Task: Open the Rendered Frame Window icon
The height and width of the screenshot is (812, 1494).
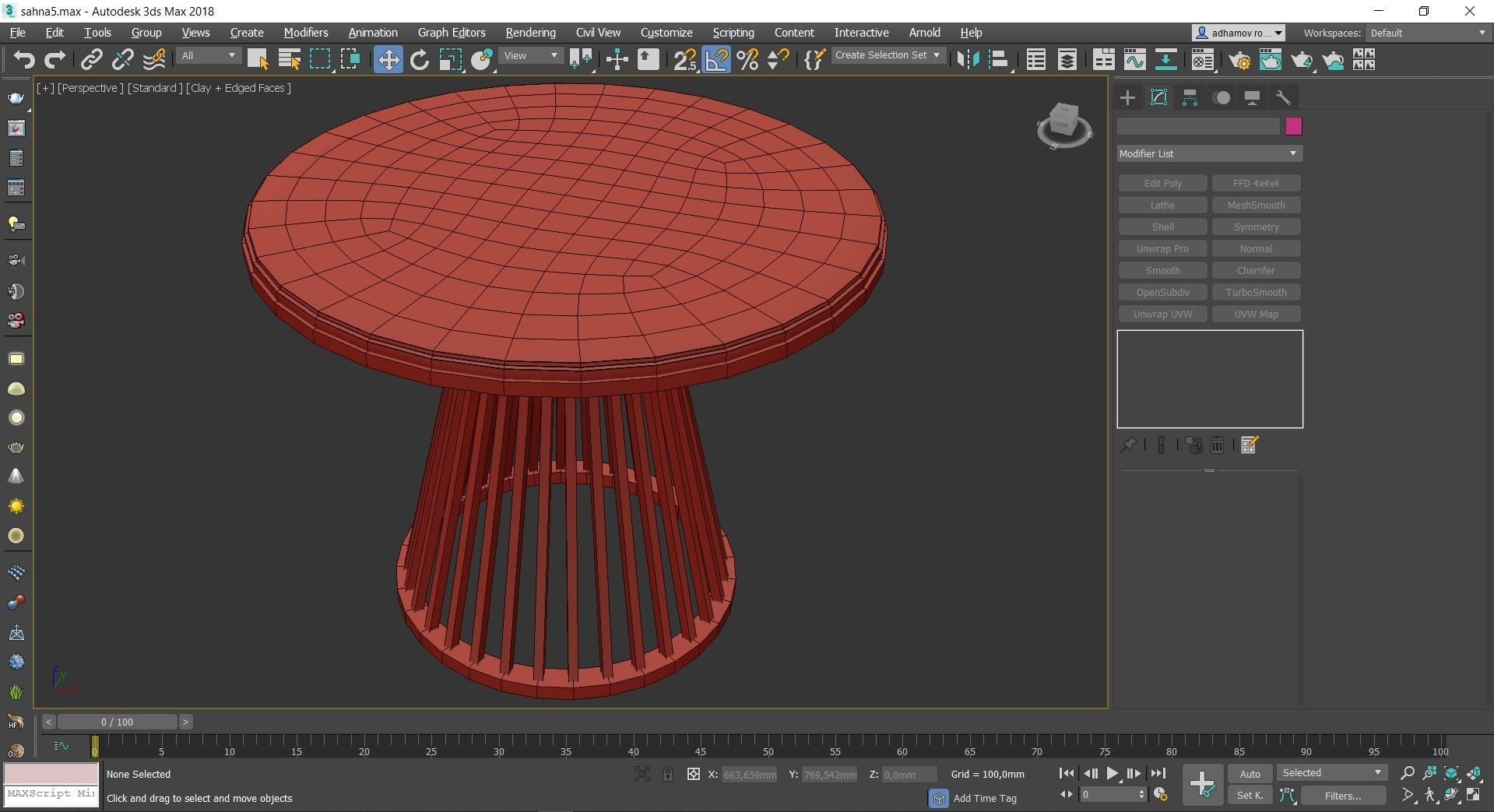Action: pyautogui.click(x=1271, y=59)
